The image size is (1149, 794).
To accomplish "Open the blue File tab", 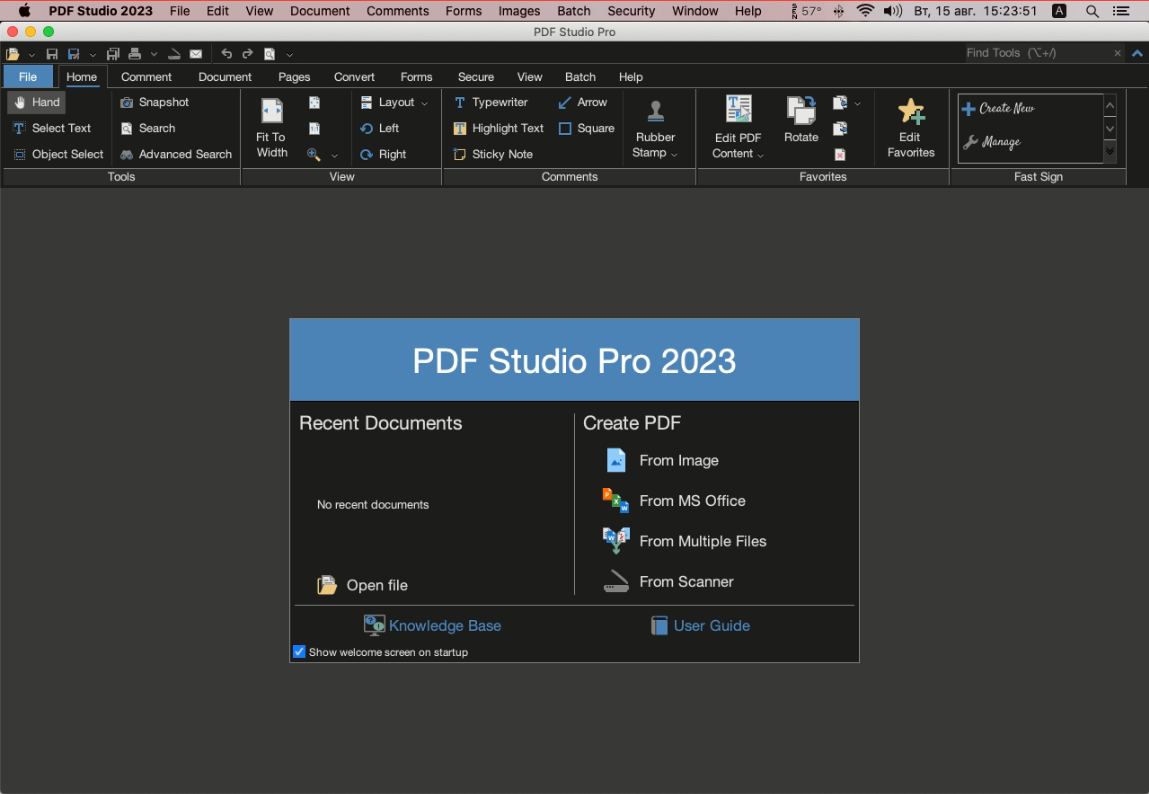I will (x=28, y=77).
